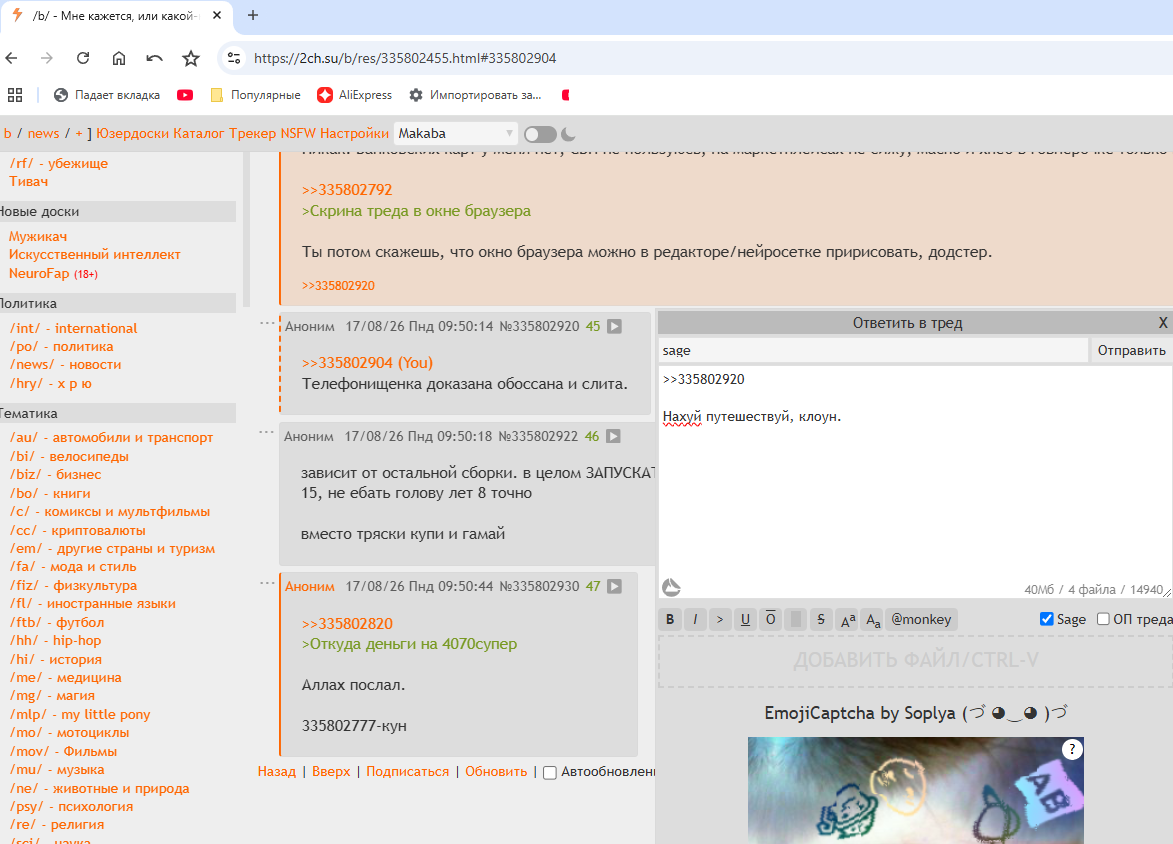
Task: Click play arrow icon on post №335802920
Action: pyautogui.click(x=614, y=326)
